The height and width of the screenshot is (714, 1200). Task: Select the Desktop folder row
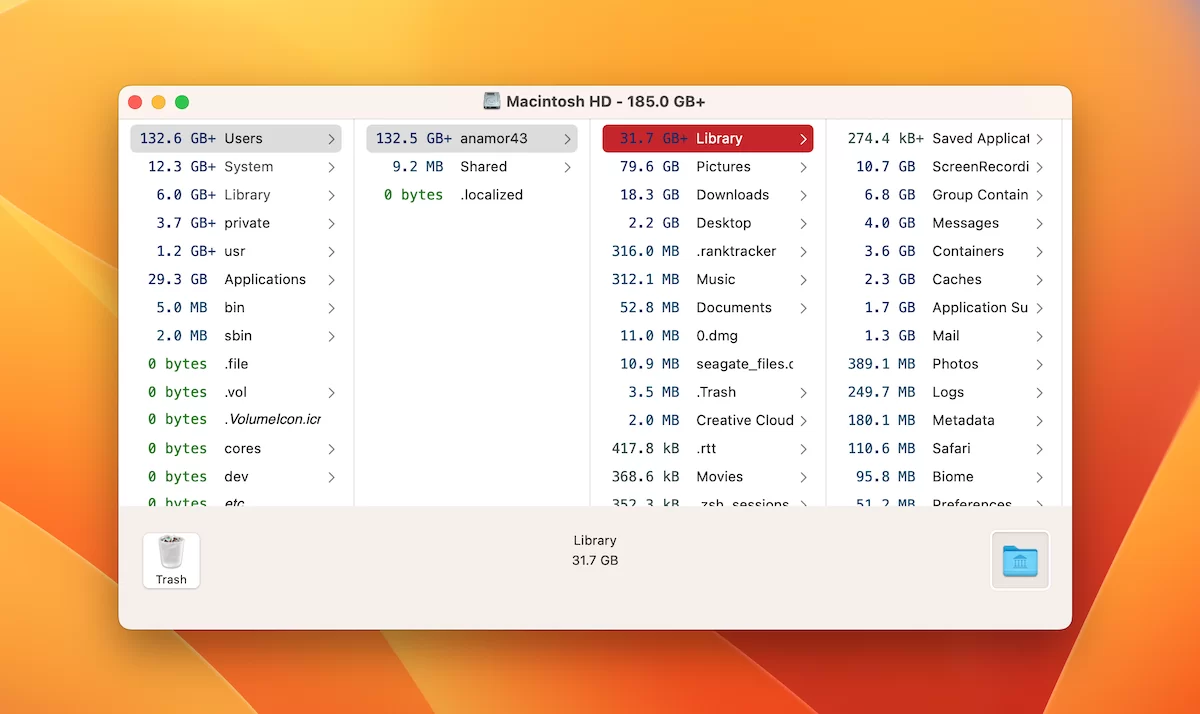point(708,223)
